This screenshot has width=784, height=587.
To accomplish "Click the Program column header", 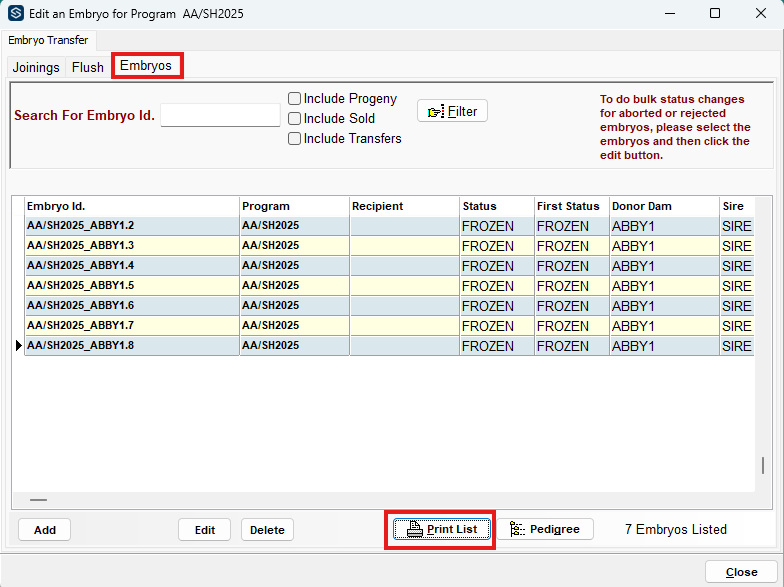I will point(294,206).
